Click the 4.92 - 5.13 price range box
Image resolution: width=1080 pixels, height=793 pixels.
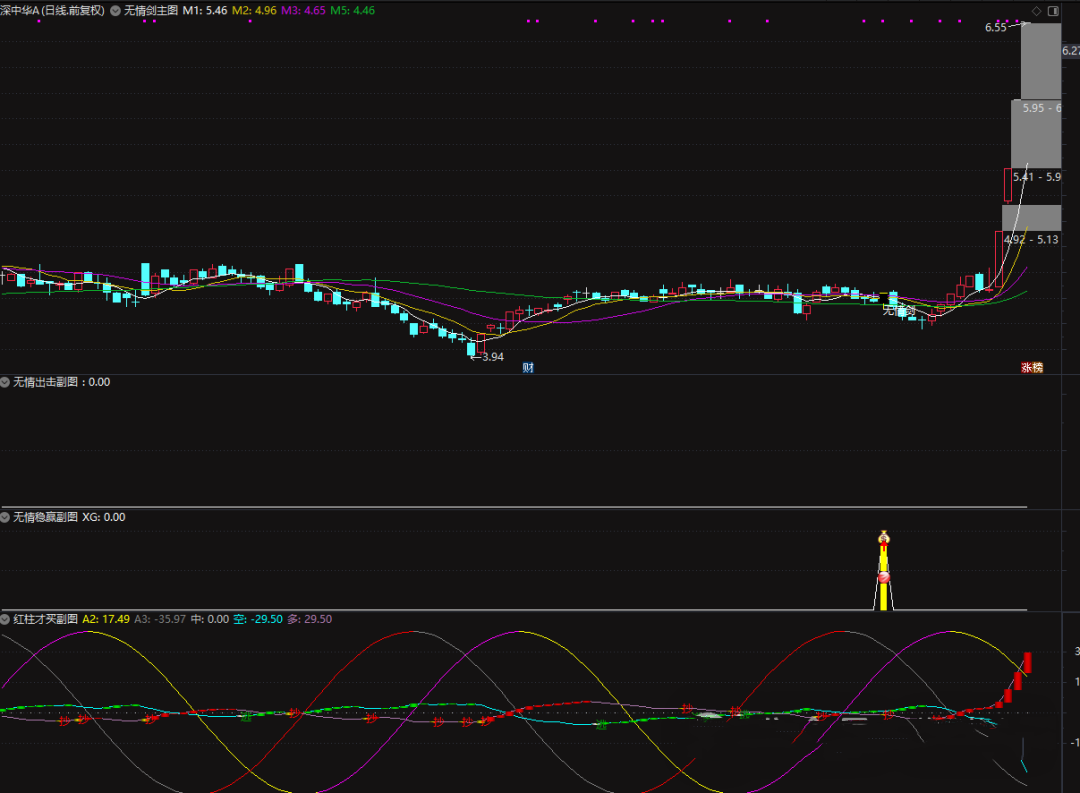coord(1031,239)
